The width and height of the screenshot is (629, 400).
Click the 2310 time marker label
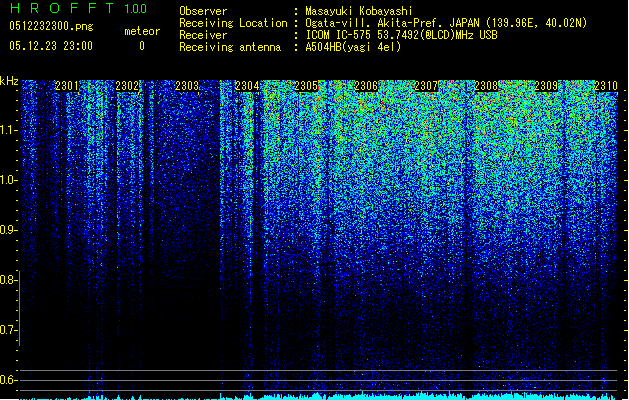tap(606, 86)
